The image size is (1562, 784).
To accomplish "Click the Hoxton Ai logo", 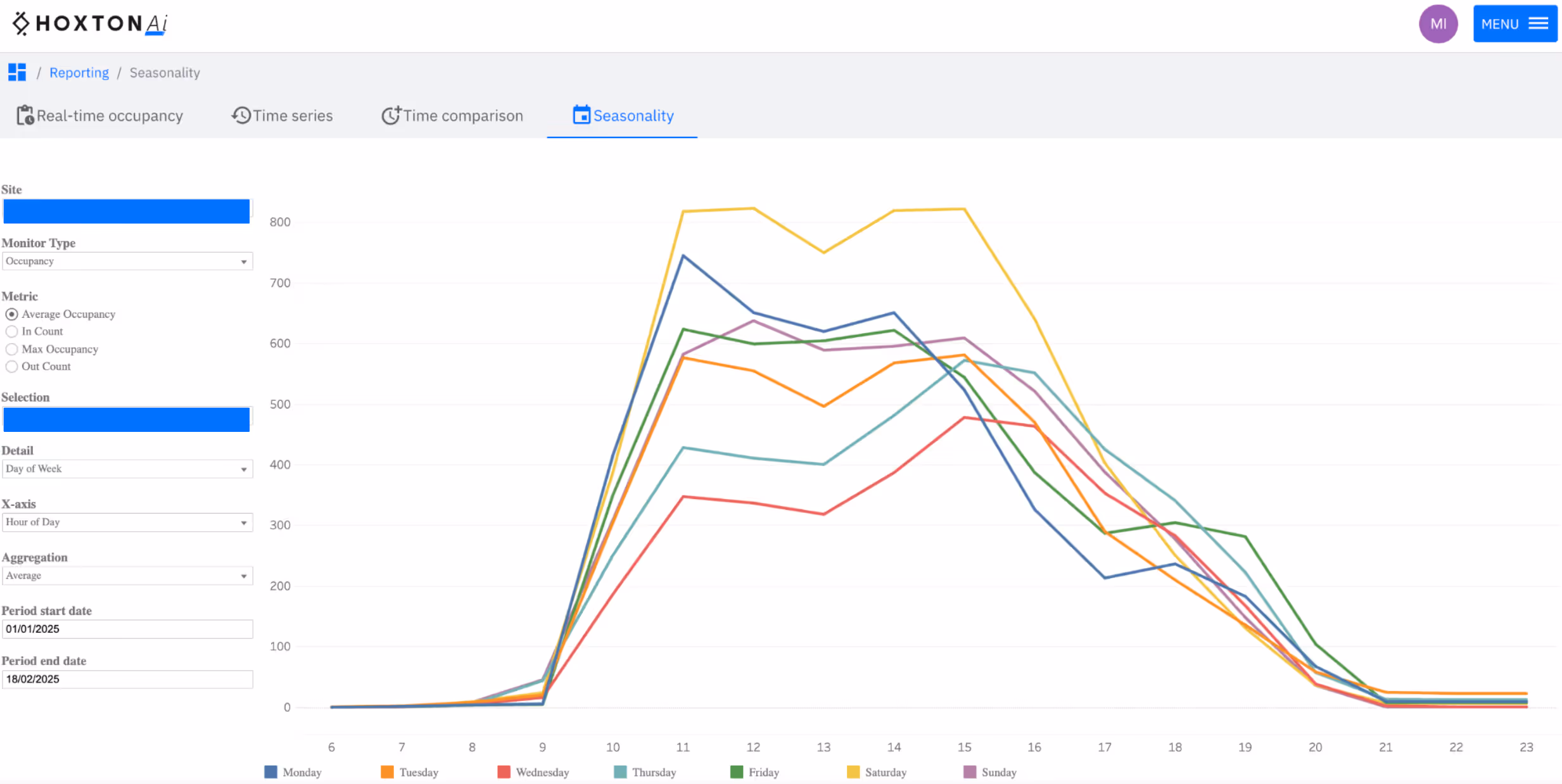I will 89,23.
